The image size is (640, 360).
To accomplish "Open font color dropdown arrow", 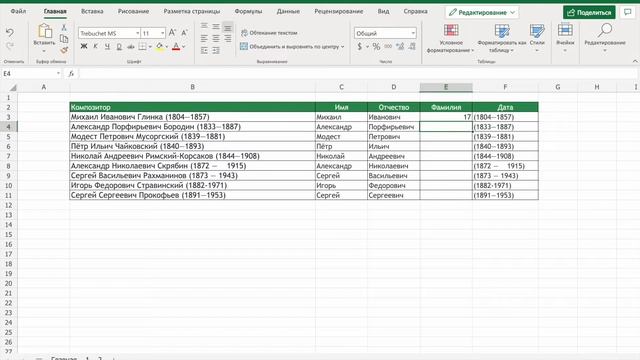I will [x=183, y=47].
